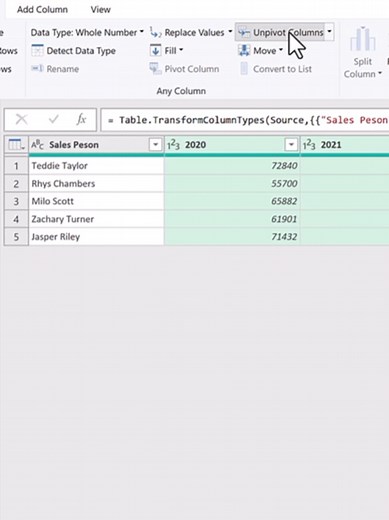Click the value 55700 cell
Screen dimensions: 389x520
[x=232, y=183]
